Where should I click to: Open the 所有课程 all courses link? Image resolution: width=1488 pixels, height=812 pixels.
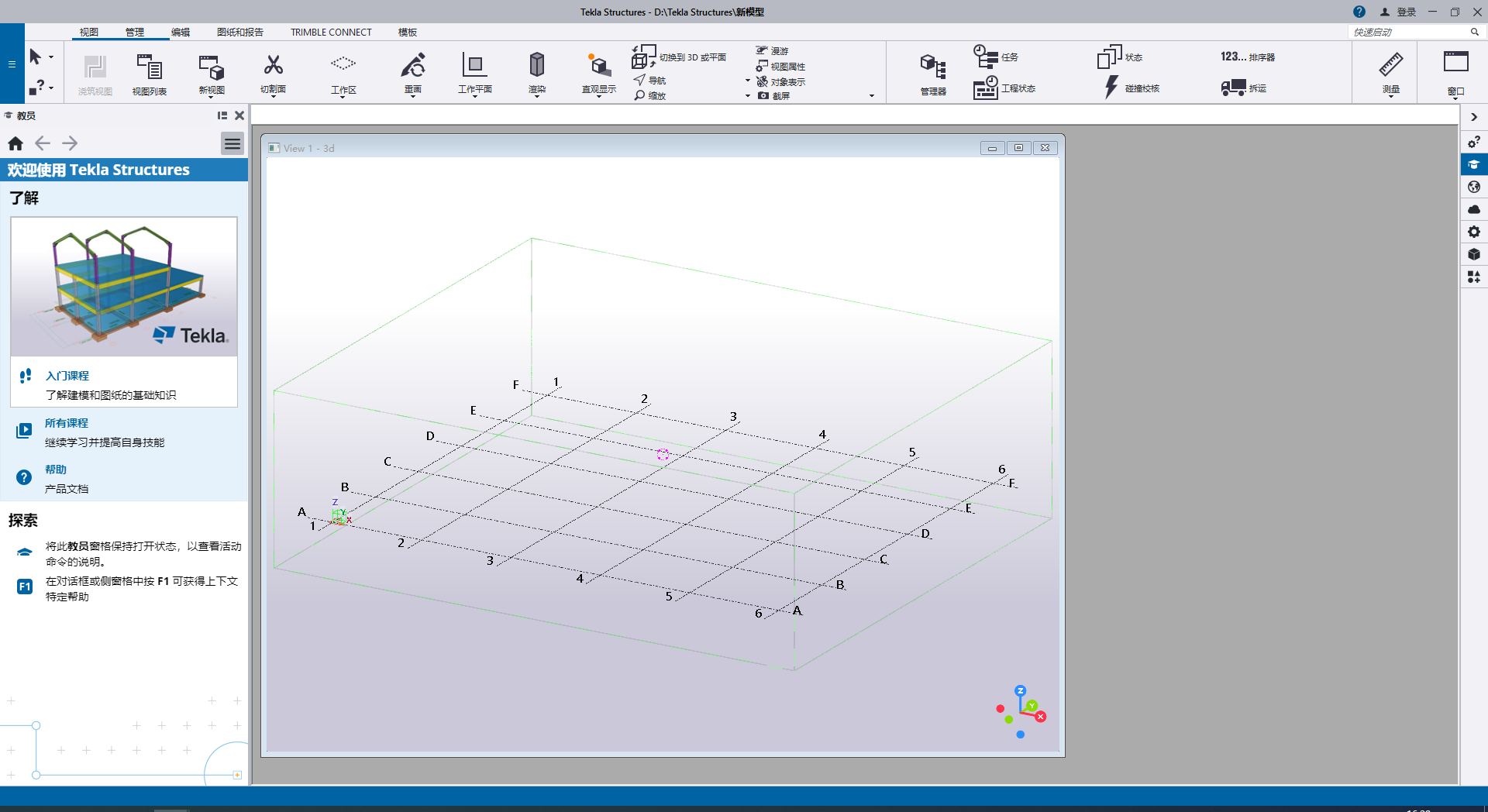click(67, 423)
